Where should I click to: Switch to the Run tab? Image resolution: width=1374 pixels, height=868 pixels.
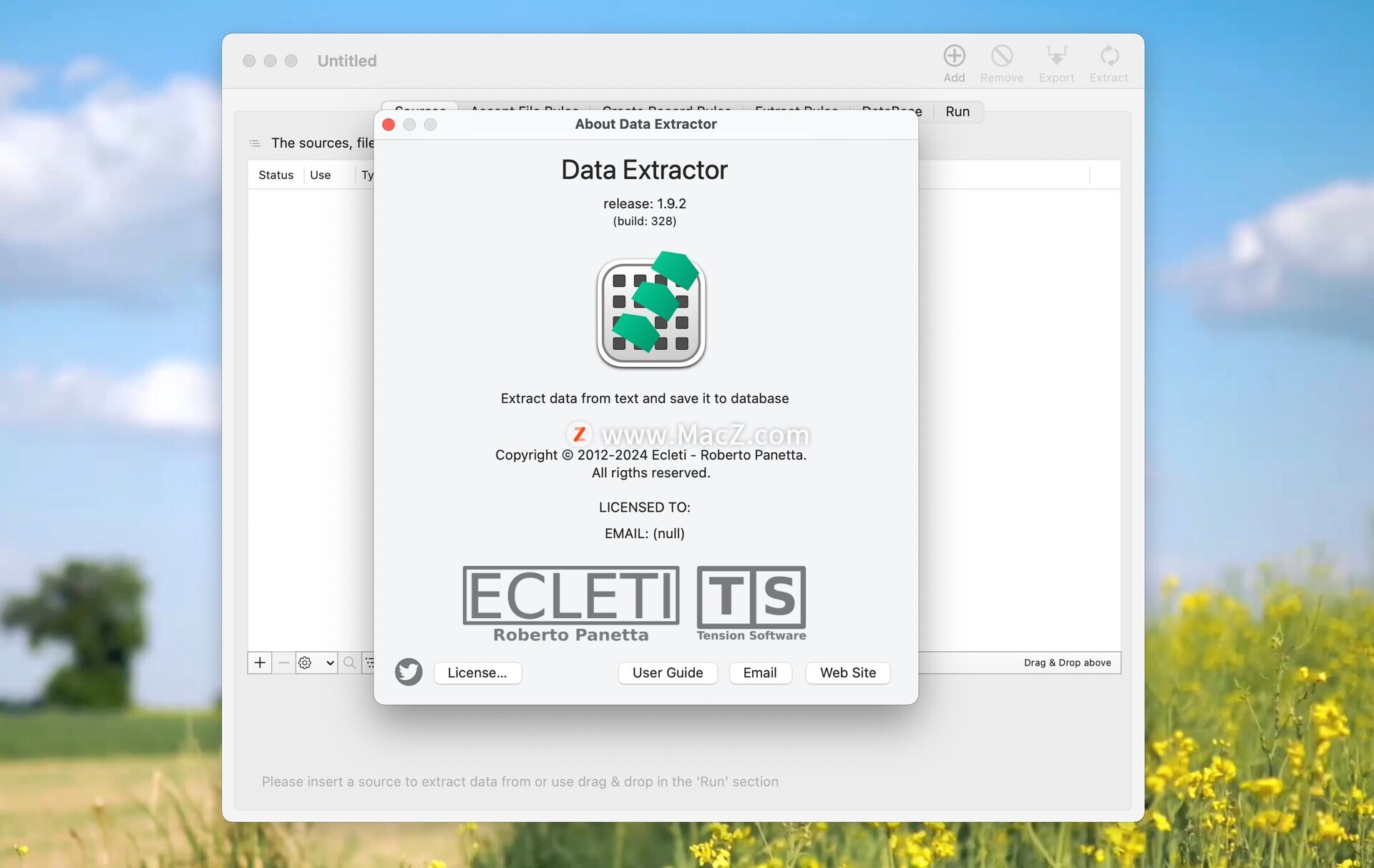click(958, 112)
